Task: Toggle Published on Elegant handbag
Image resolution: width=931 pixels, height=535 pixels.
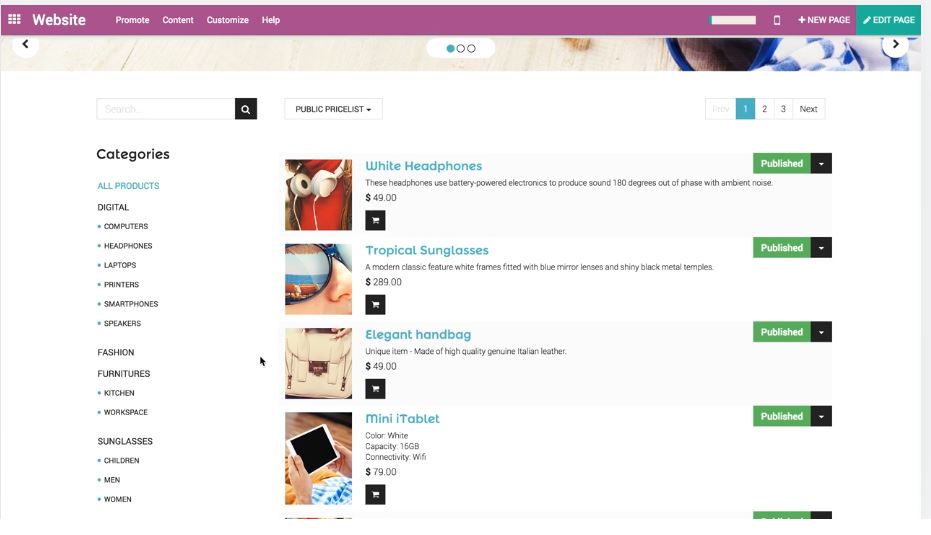Action: [x=781, y=332]
